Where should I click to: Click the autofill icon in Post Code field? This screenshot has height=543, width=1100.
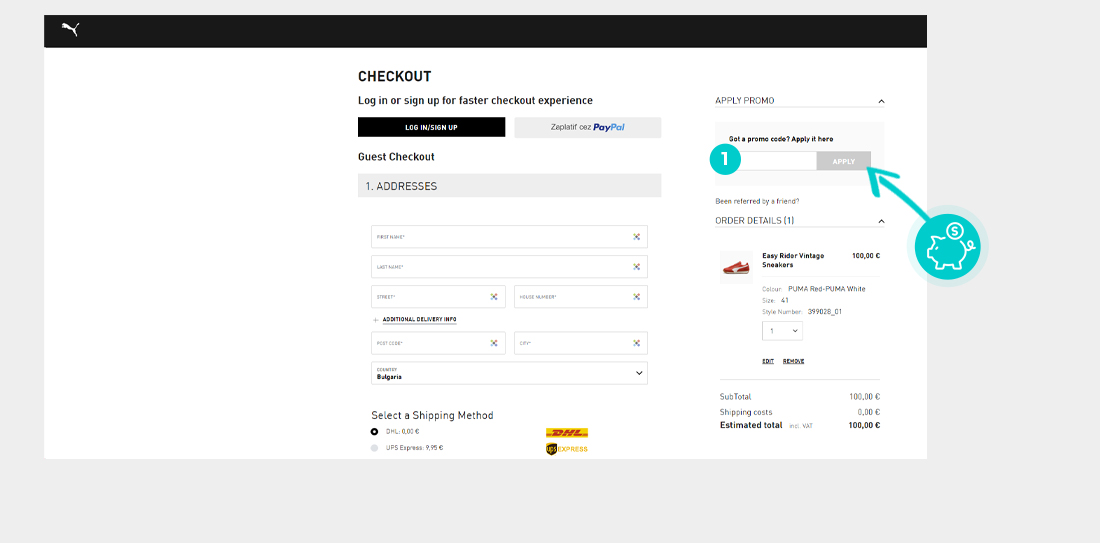coord(494,343)
